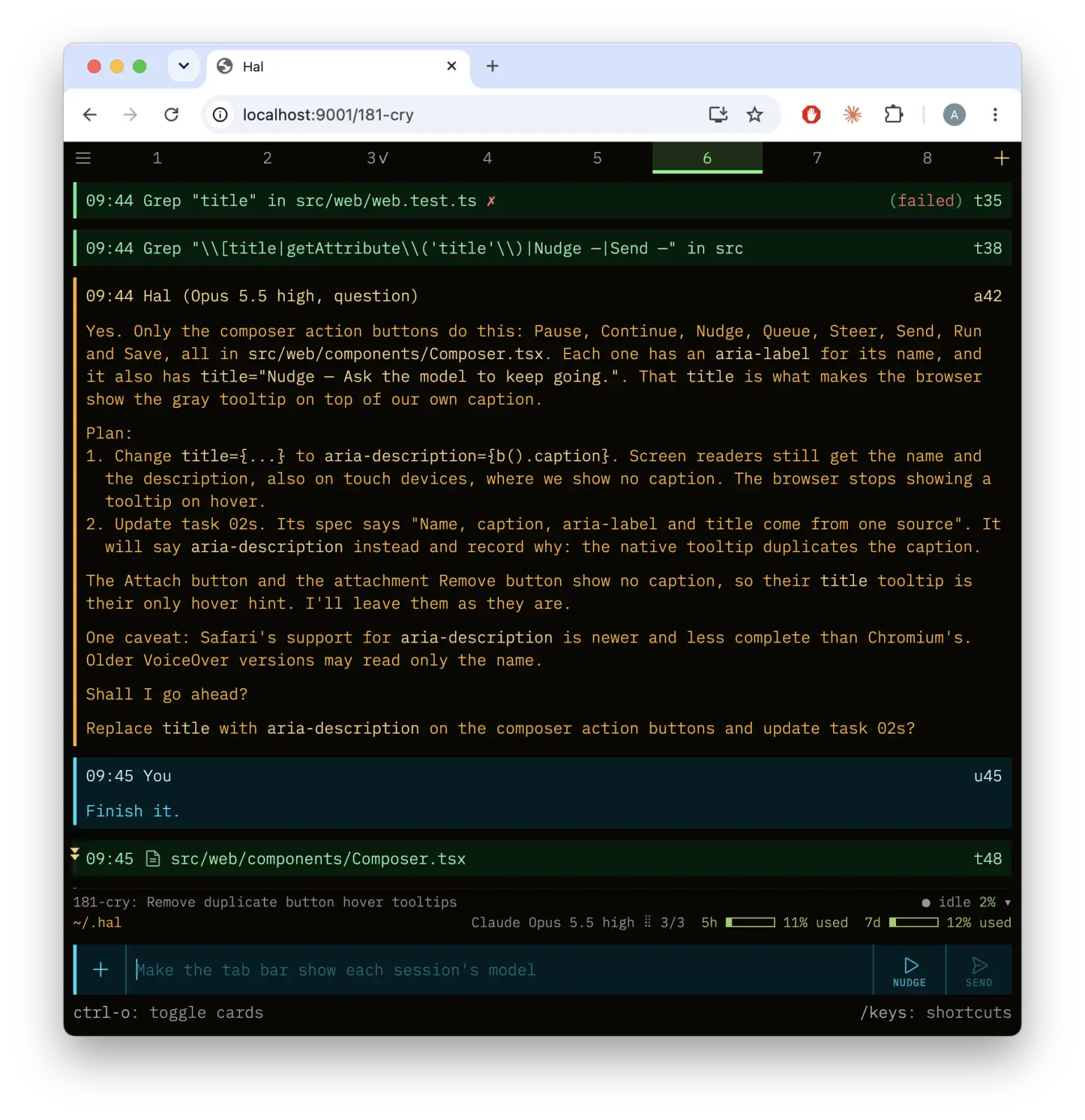Open the browser three-dot menu
1085x1120 pixels.
(x=995, y=115)
